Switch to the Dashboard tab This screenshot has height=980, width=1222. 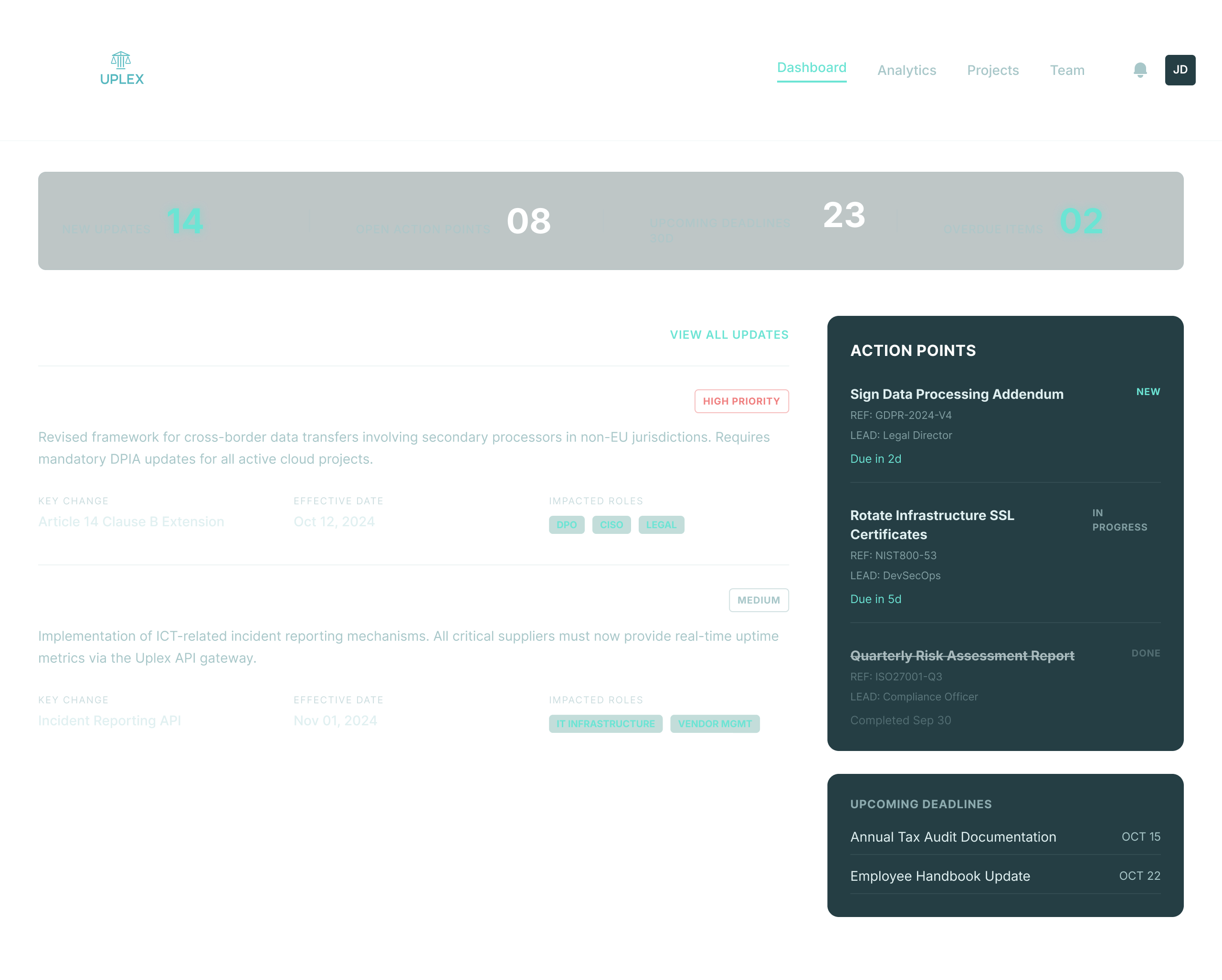point(811,68)
